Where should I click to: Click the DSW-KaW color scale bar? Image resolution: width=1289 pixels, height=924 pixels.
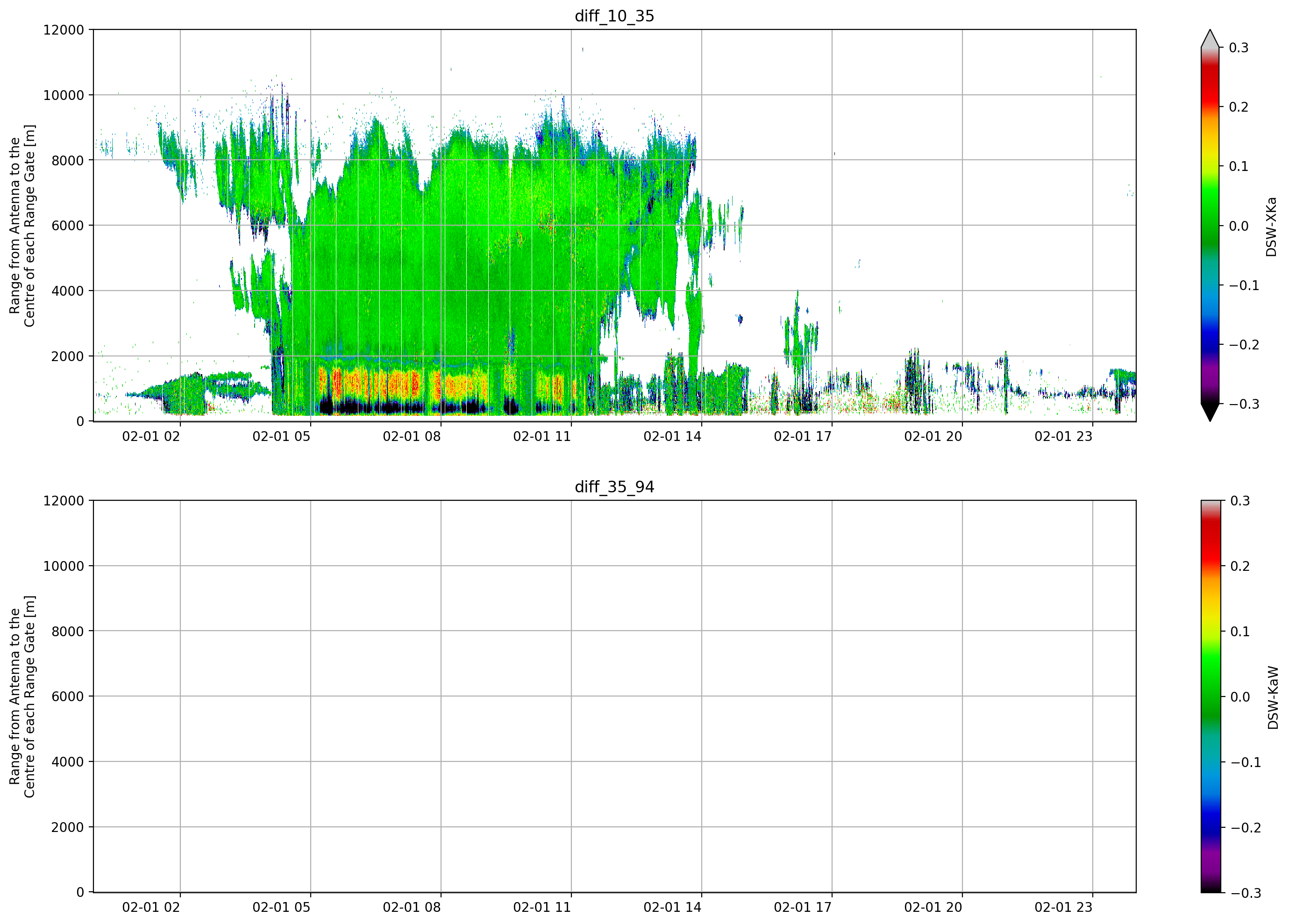[x=1210, y=696]
